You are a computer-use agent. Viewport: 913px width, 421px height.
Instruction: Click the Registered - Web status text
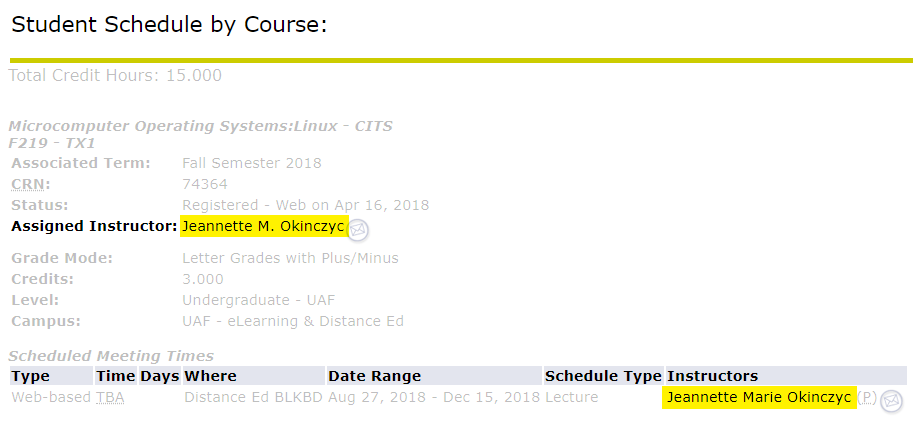pyautogui.click(x=305, y=205)
